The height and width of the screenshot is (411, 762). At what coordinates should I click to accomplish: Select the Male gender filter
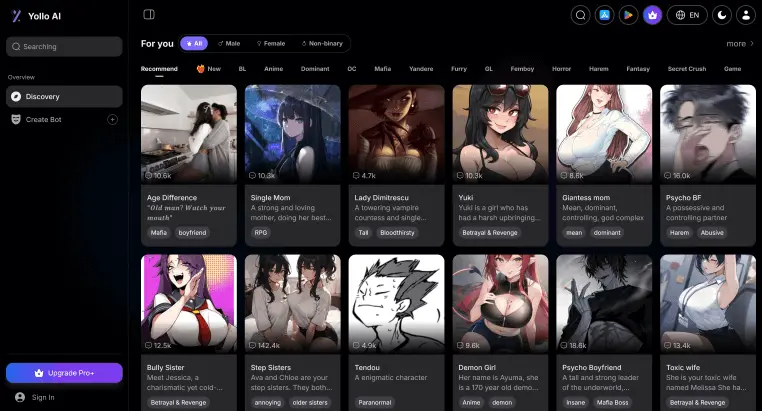pyautogui.click(x=228, y=44)
